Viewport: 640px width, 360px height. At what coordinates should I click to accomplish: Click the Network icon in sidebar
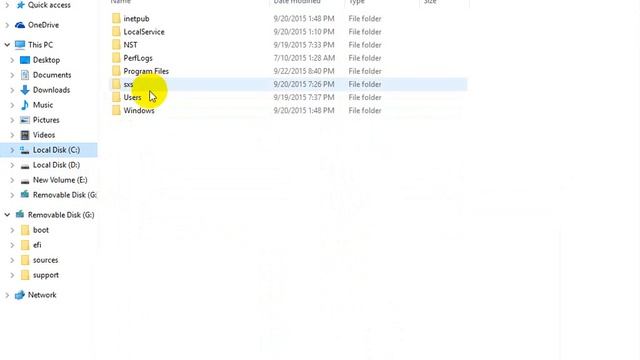point(20,295)
